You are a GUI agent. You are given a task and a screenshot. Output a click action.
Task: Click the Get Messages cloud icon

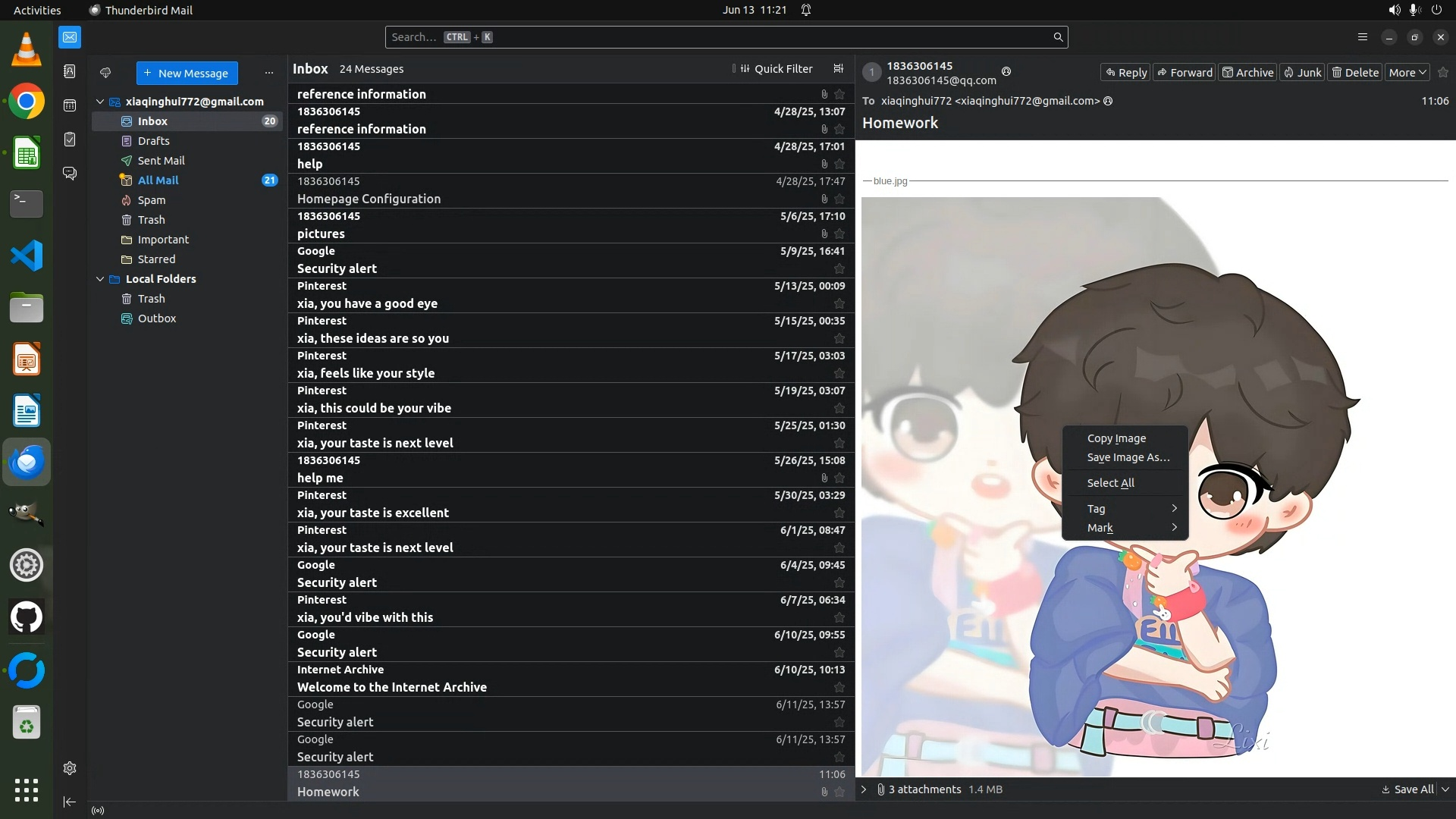pyautogui.click(x=105, y=73)
